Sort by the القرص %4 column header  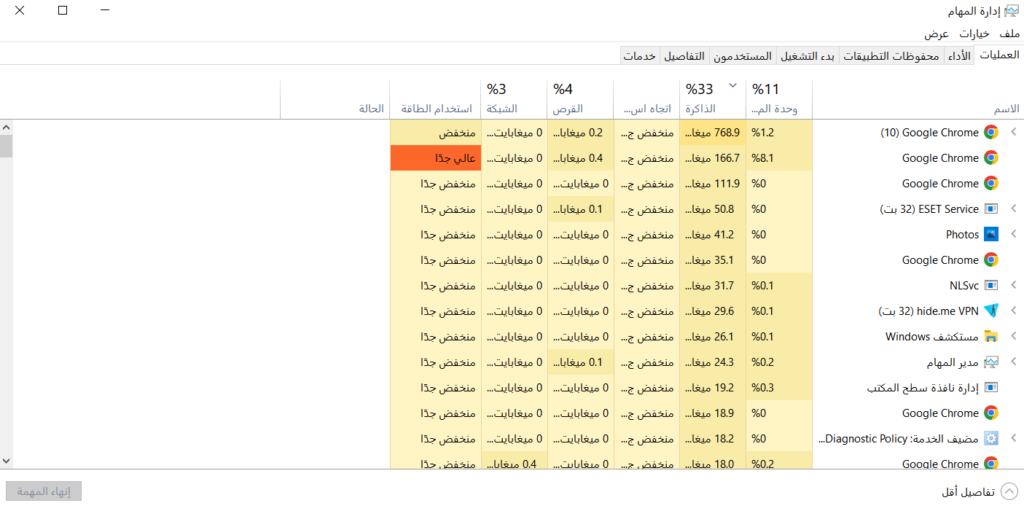click(581, 99)
